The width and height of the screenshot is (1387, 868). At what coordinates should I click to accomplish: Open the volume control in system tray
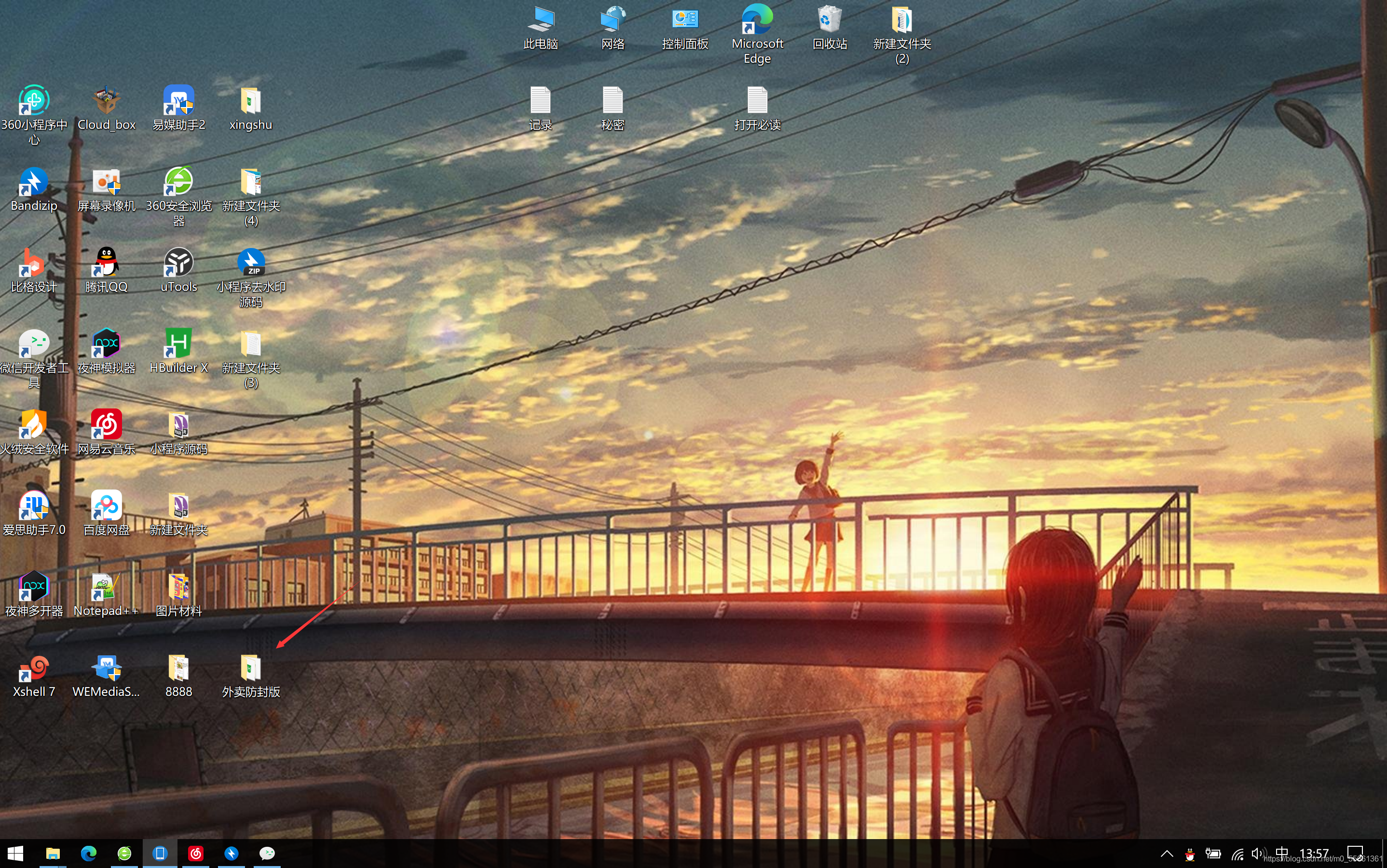[x=1256, y=854]
